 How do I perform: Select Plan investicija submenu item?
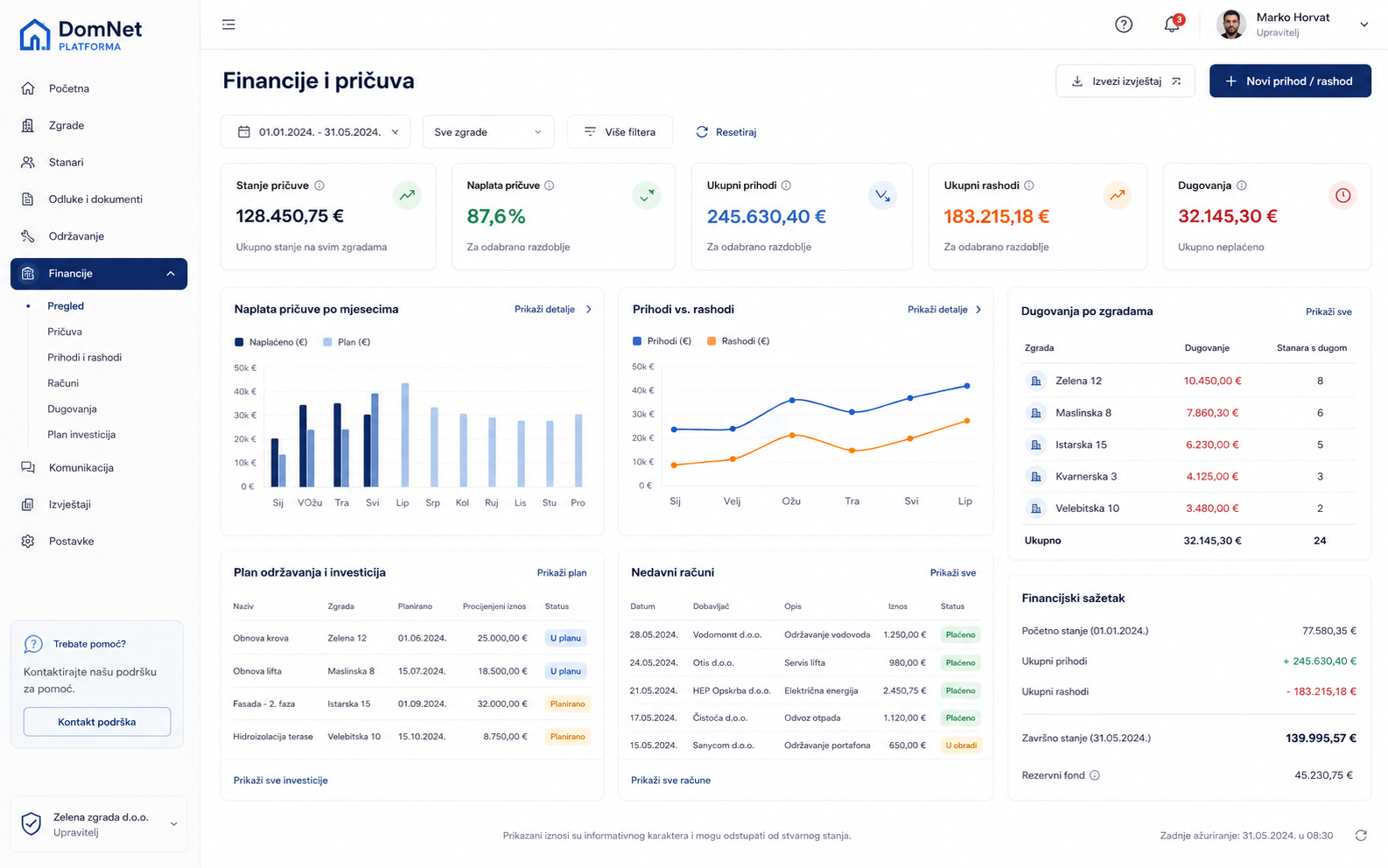click(x=81, y=434)
